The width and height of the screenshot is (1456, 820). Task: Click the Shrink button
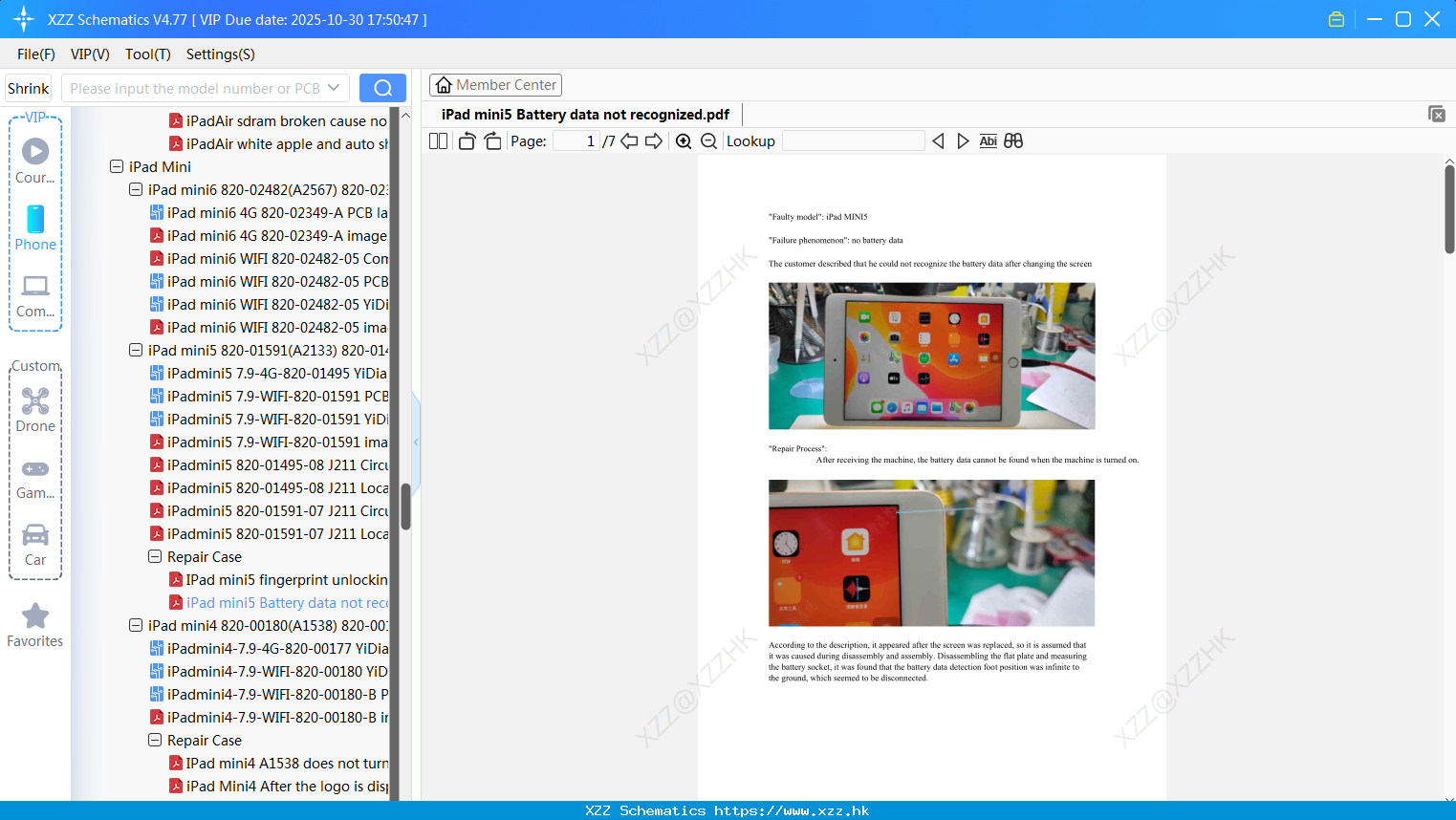(29, 88)
